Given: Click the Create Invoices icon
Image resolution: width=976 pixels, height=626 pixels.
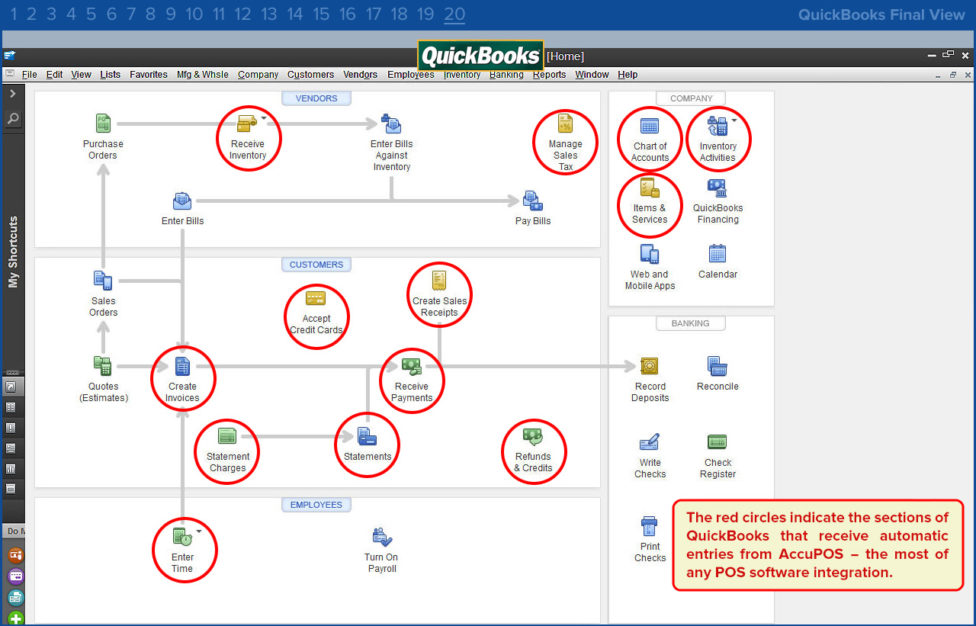Looking at the screenshot, I should click(182, 366).
